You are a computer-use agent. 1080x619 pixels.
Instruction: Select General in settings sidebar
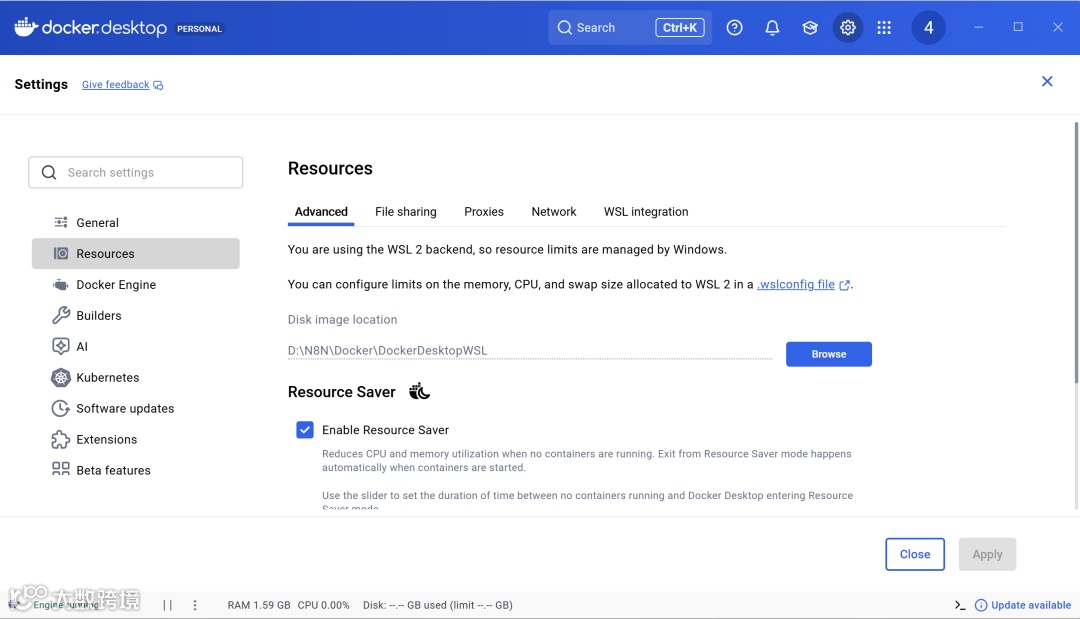click(136, 222)
